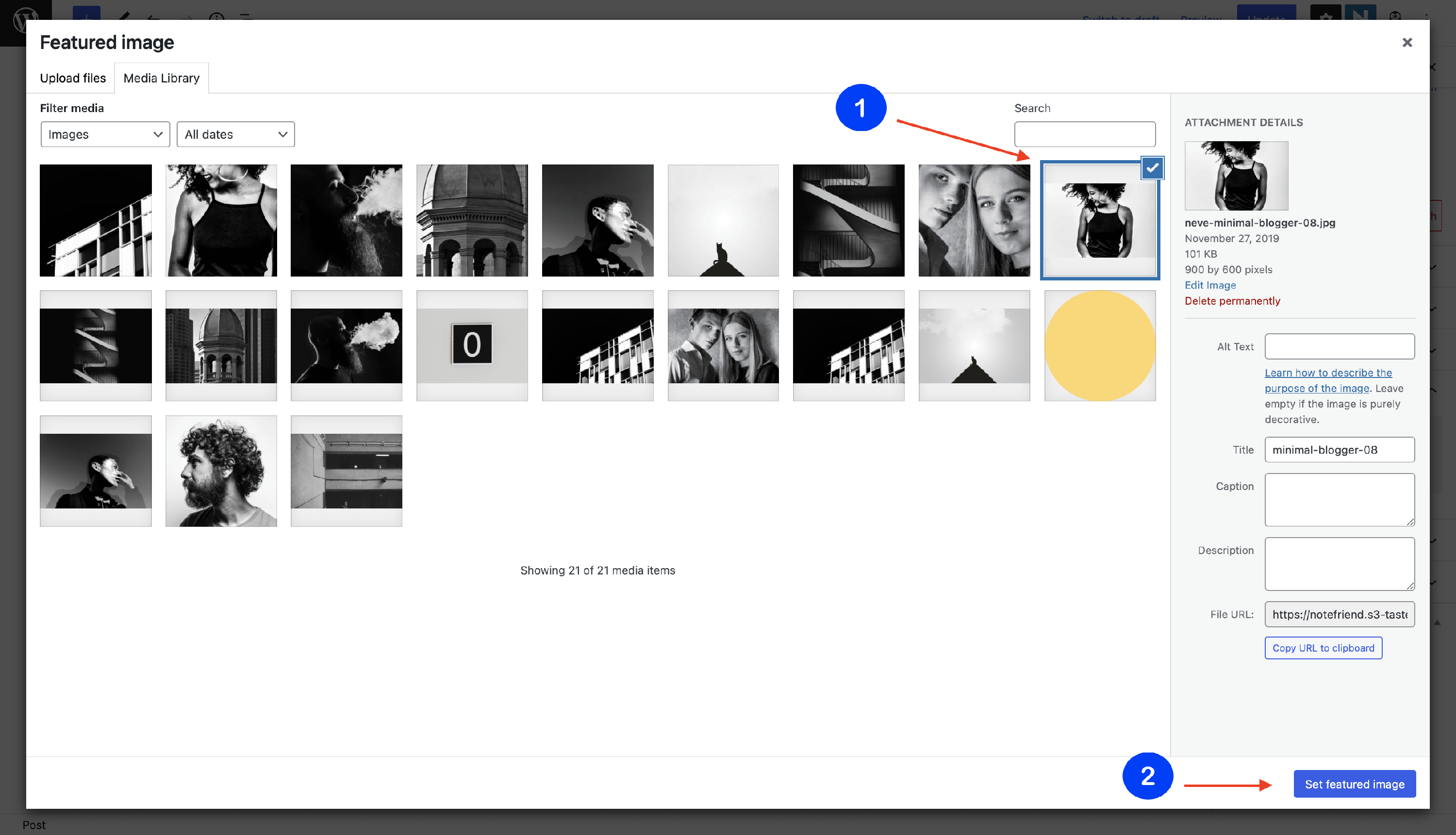Viewport: 1456px width, 835px height.
Task: Click Copy URL to clipboard button
Action: coord(1323,648)
